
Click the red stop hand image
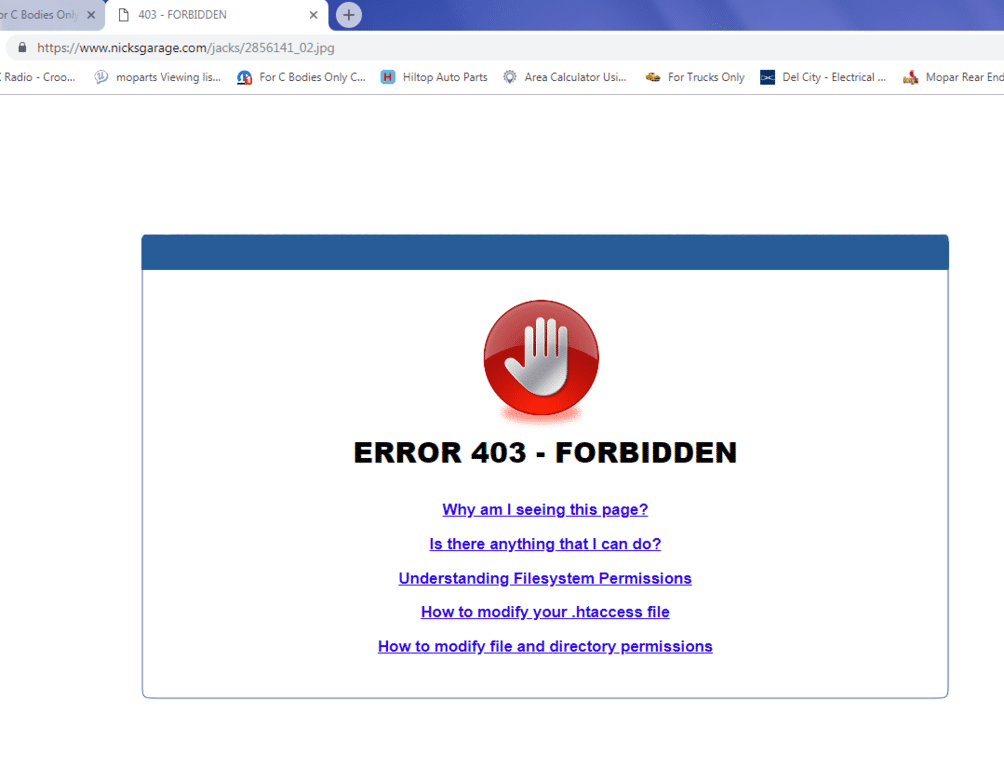click(541, 358)
